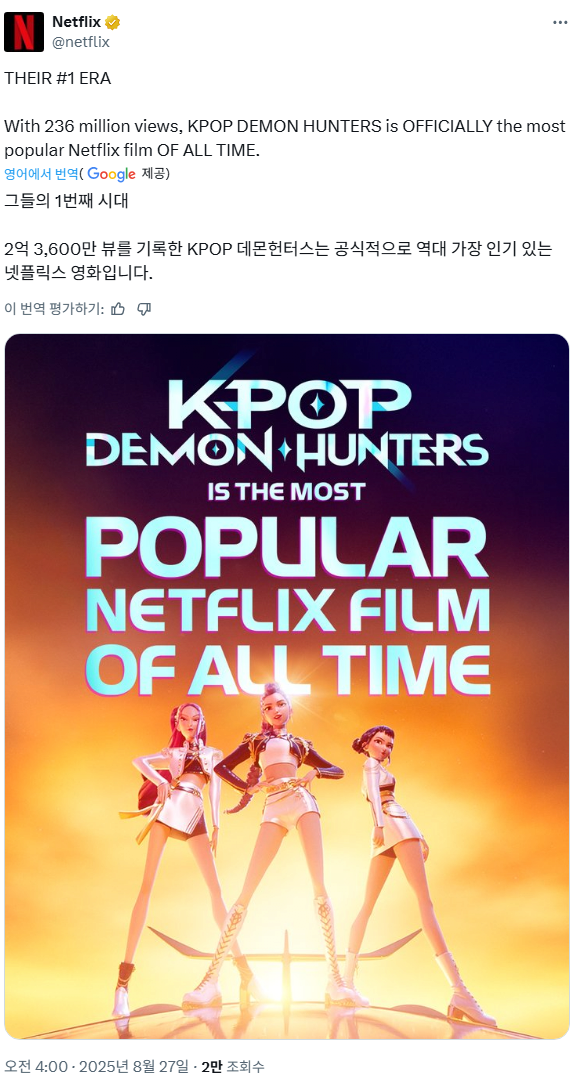Click the '2만 조회수' view count
This screenshot has height=1079, width=575.
pyautogui.click(x=232, y=1067)
